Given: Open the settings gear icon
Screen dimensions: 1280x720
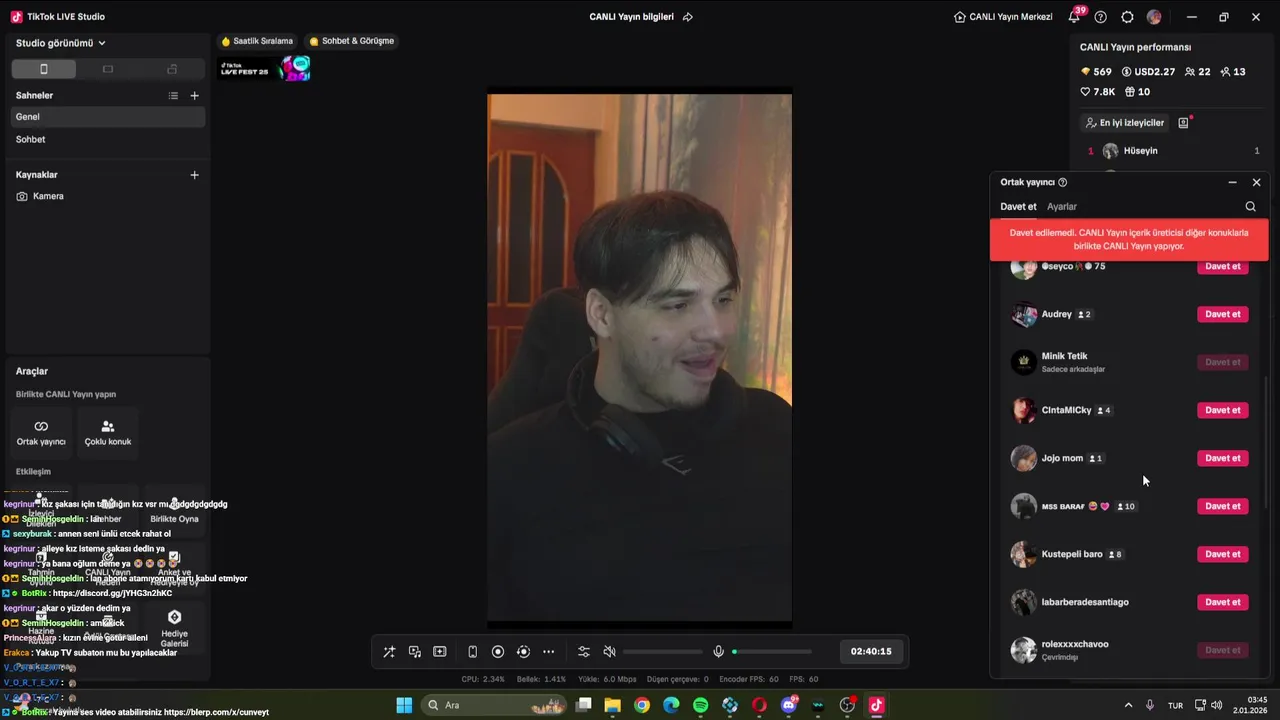Looking at the screenshot, I should tap(1127, 17).
